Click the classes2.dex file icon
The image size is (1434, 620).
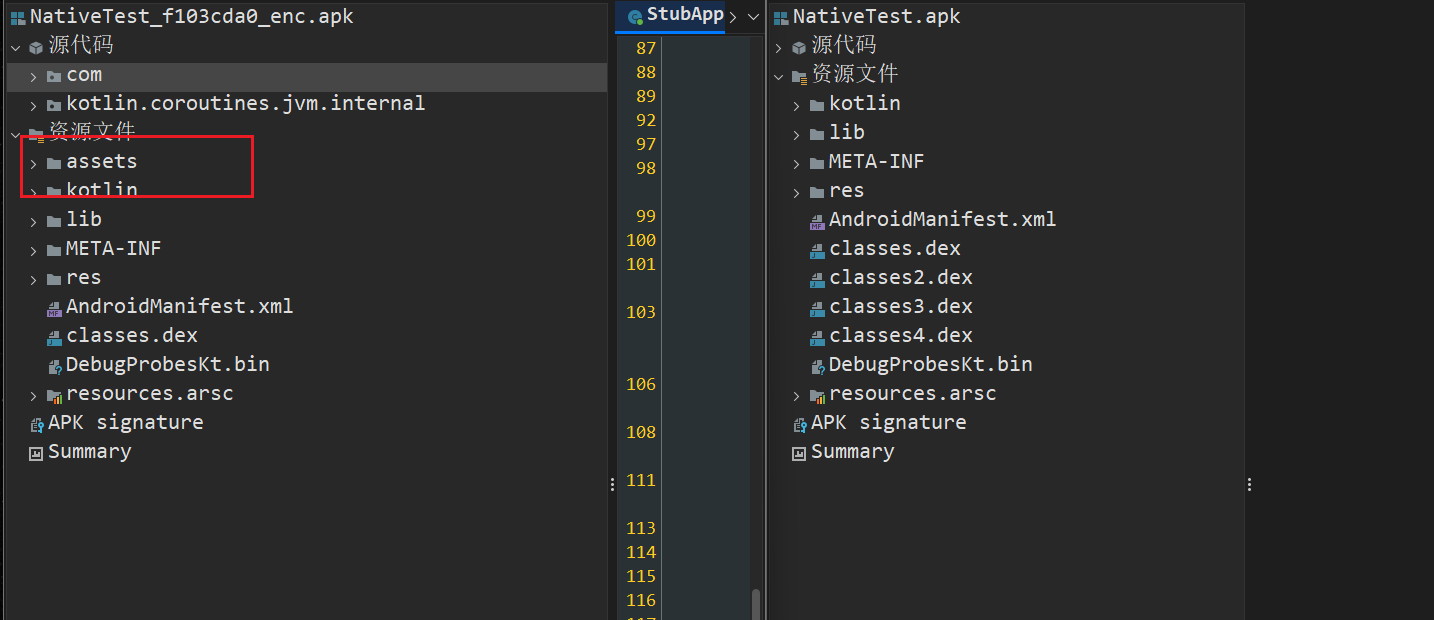coord(817,279)
